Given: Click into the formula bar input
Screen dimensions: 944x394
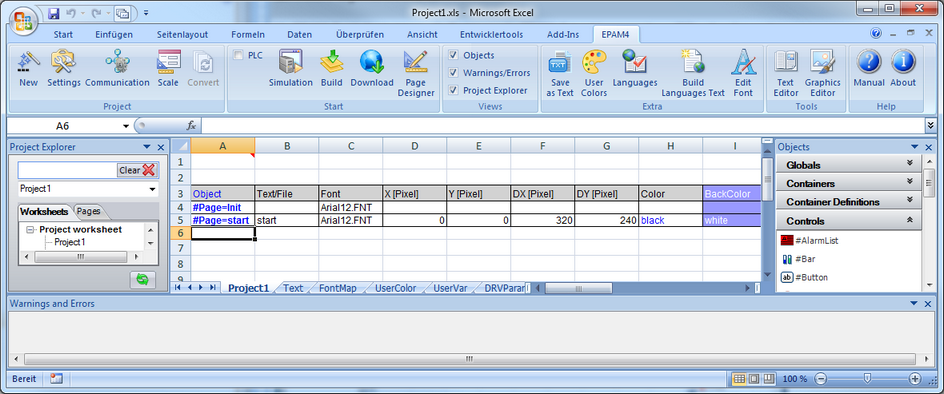Looking at the screenshot, I should [x=564, y=126].
